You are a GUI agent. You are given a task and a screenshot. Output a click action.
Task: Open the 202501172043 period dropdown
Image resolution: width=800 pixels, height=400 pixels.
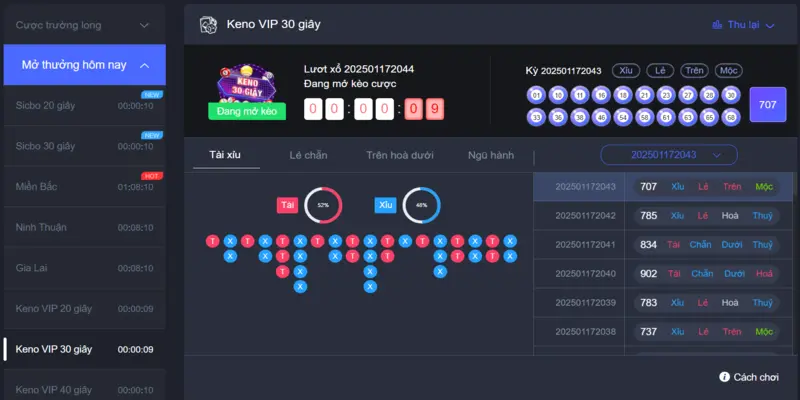point(668,155)
